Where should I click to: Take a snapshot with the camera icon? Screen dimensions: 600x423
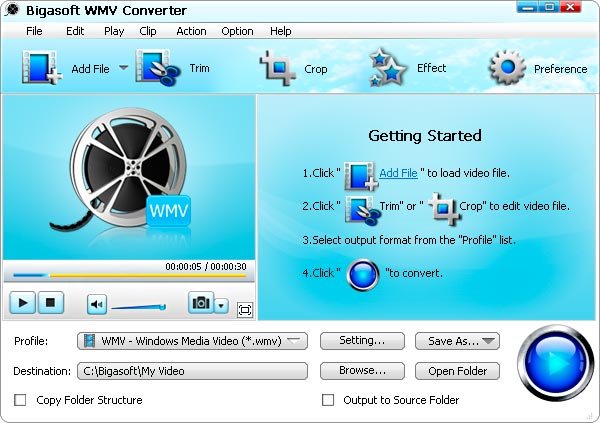(x=201, y=304)
